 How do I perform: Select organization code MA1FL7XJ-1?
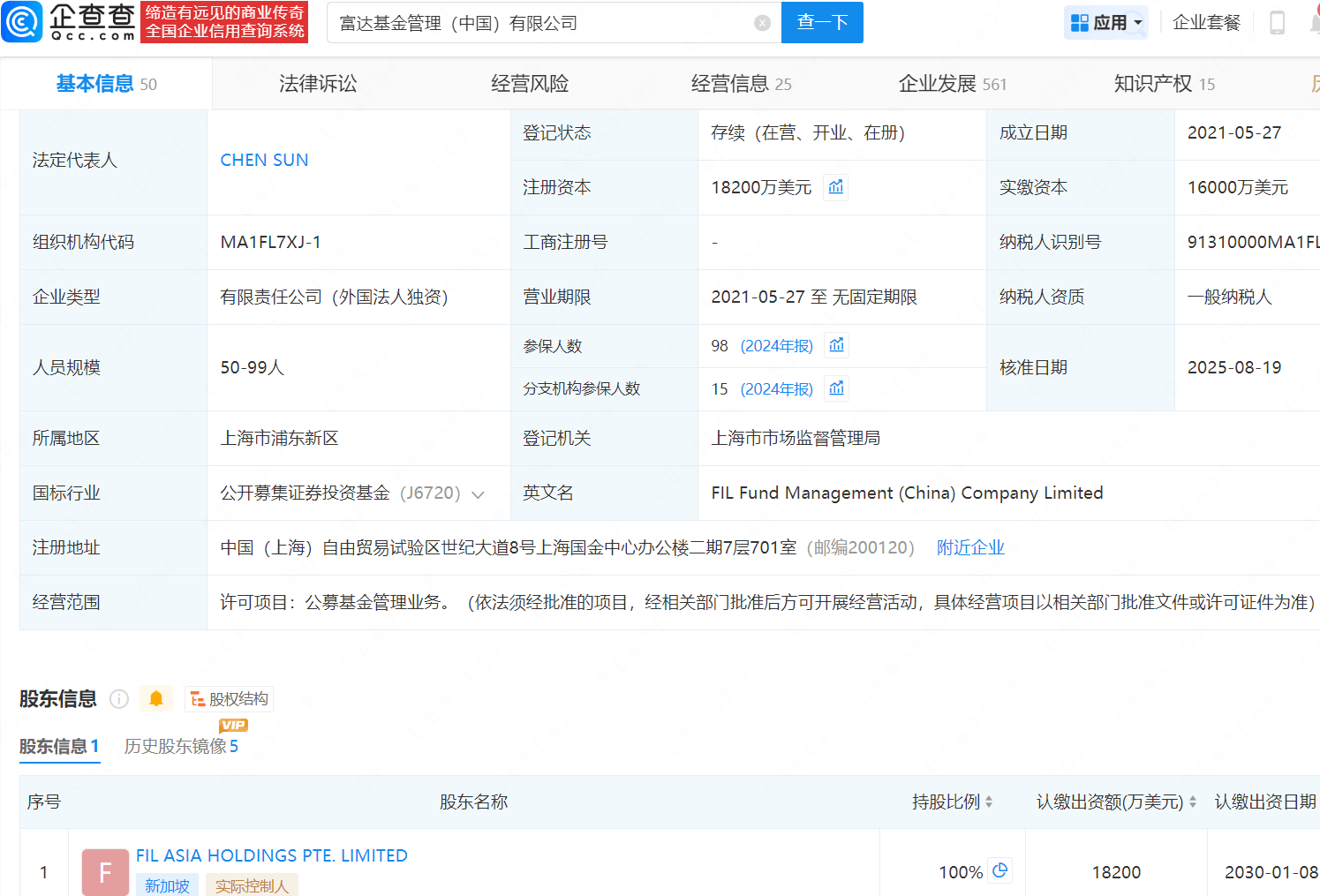coord(270,242)
